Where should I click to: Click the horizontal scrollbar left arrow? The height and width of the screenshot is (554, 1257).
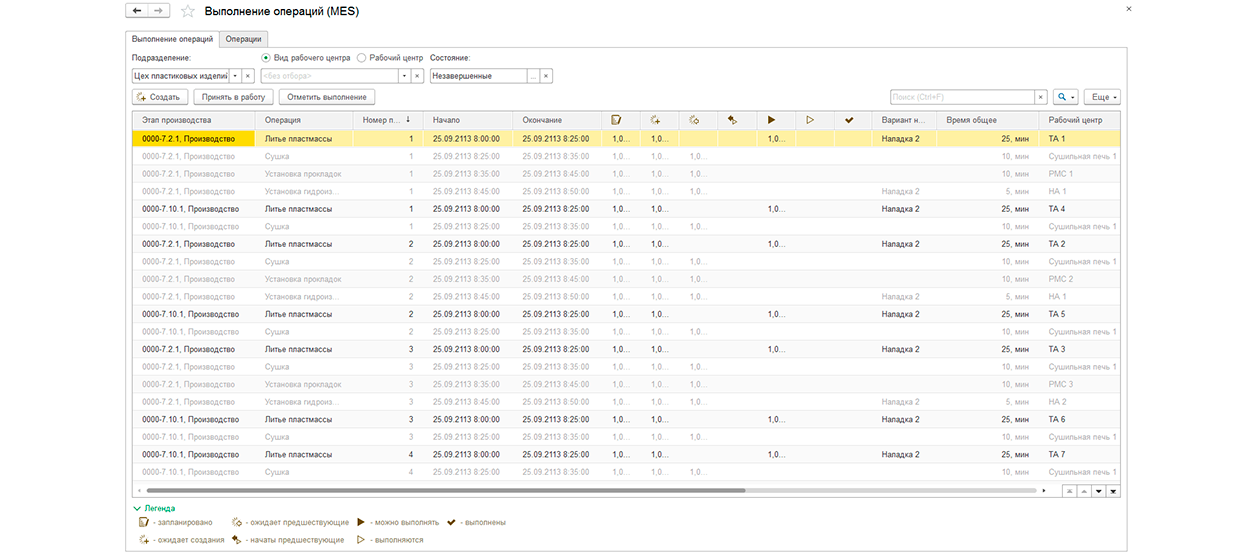(x=138, y=491)
